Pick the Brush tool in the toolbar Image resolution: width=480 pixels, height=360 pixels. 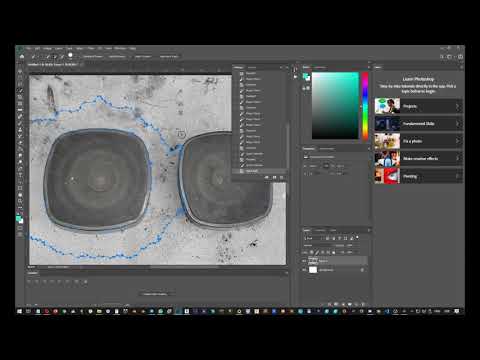click(20, 123)
